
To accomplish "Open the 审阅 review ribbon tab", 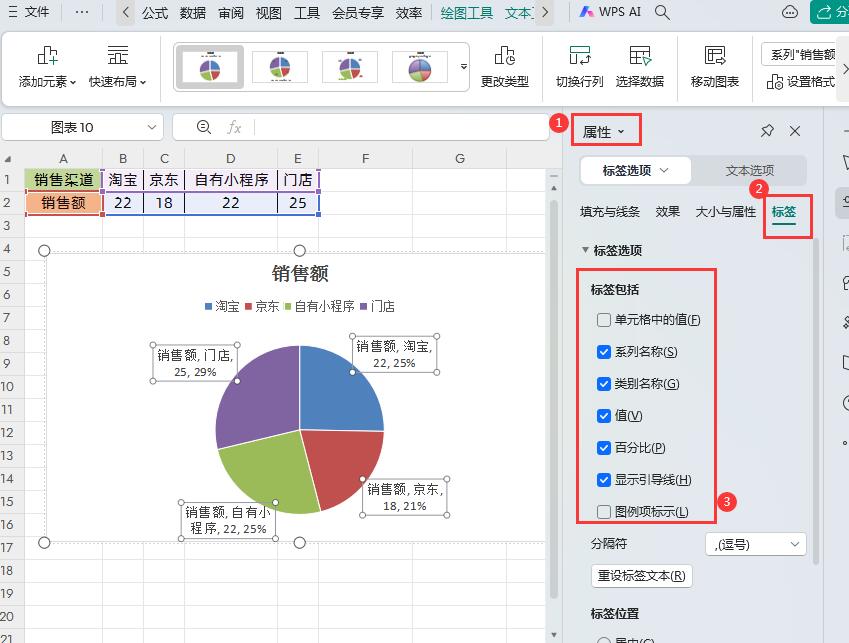I will (231, 12).
